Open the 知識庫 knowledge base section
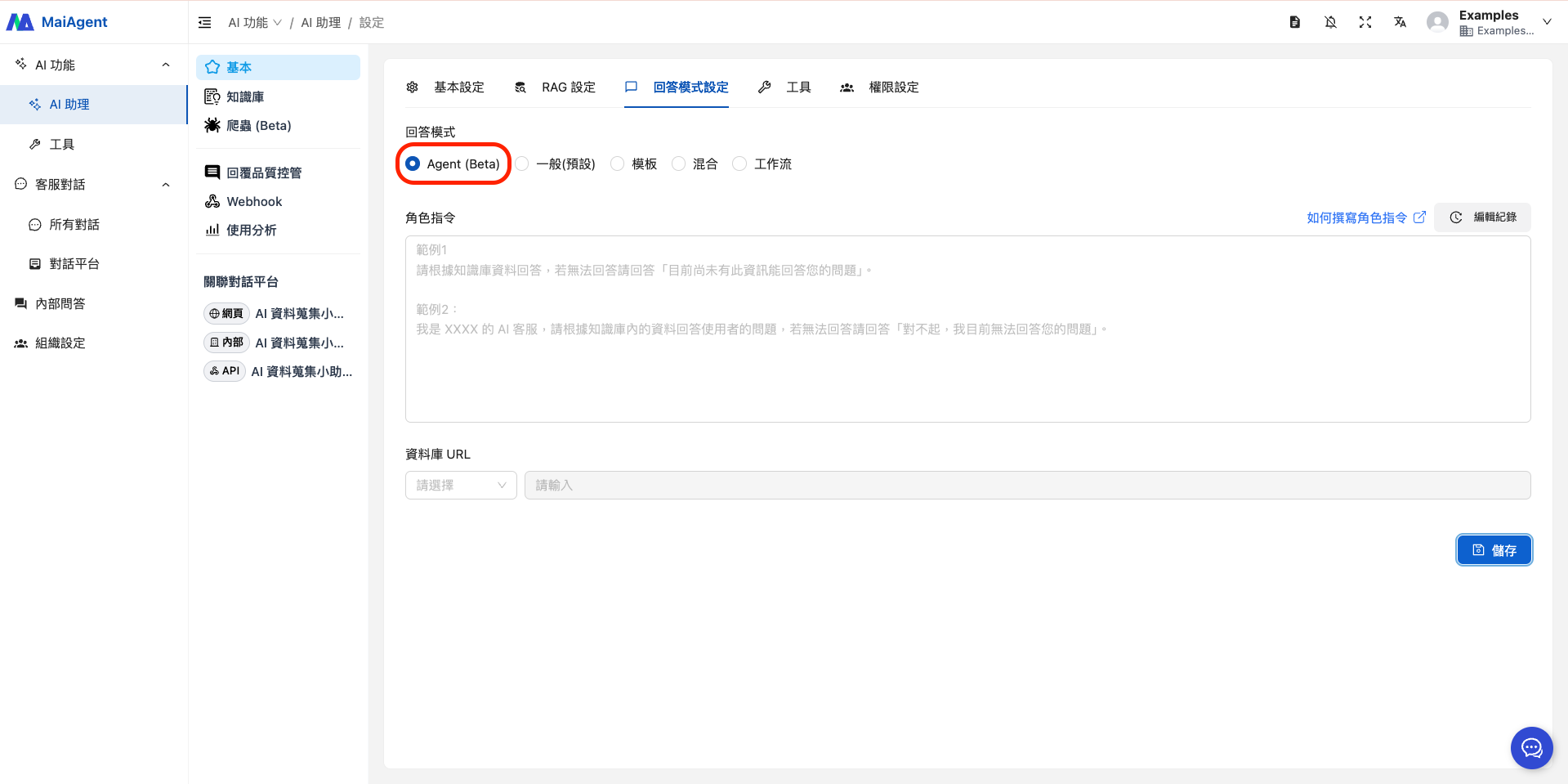This screenshot has height=784, width=1568. pos(245,96)
